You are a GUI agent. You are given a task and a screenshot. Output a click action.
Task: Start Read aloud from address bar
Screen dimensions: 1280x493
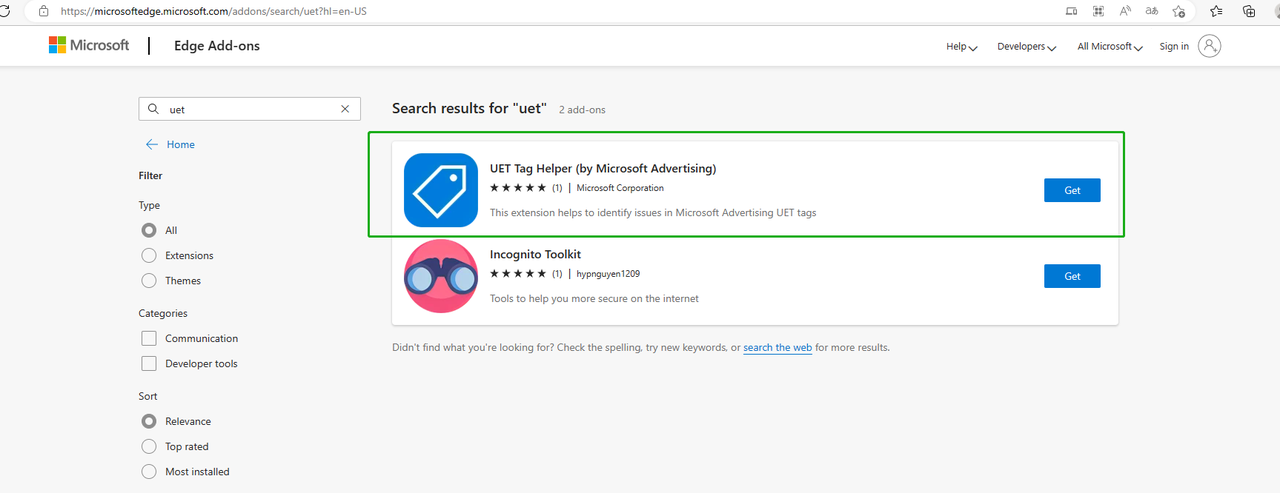point(1125,11)
